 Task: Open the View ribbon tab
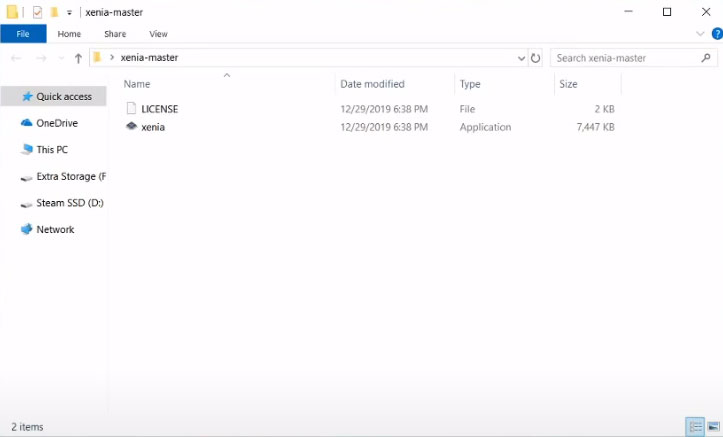pos(158,34)
